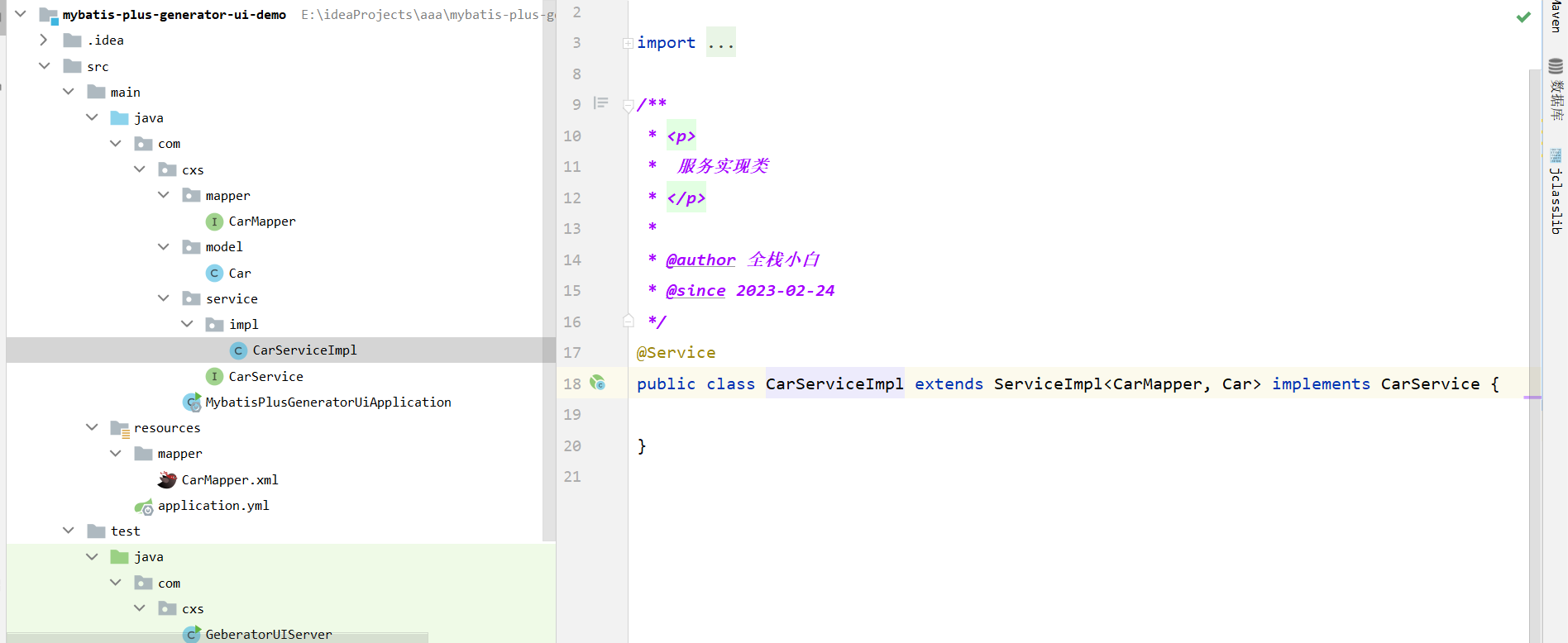Image resolution: width=1568 pixels, height=643 pixels.
Task: Collapse the resources mapper folder
Action: pyautogui.click(x=116, y=453)
